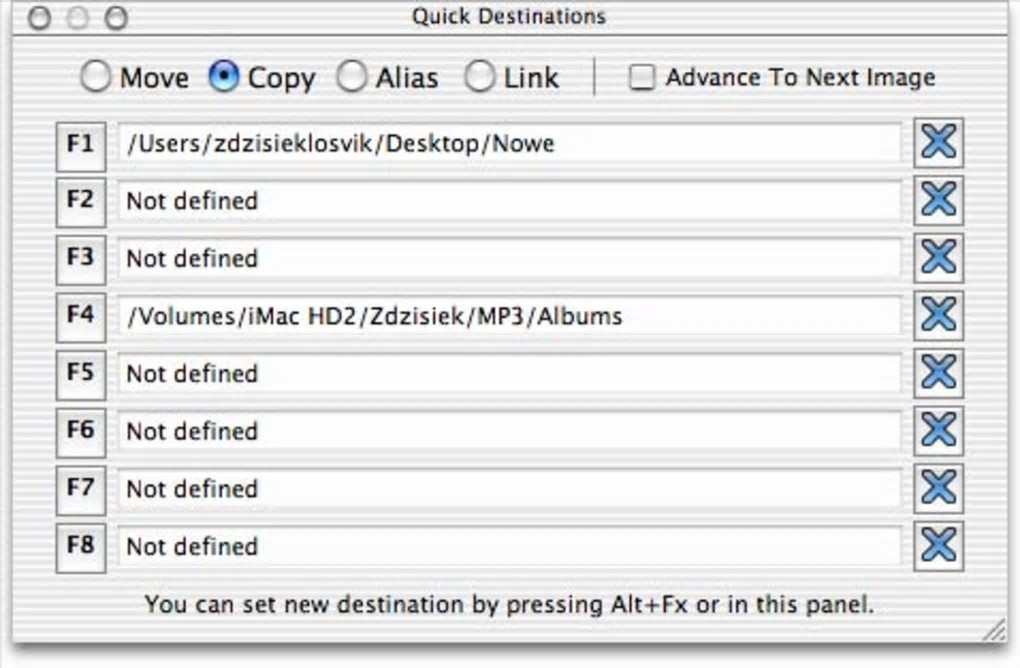
Task: Click the X icon beside F2 row
Action: click(x=938, y=201)
